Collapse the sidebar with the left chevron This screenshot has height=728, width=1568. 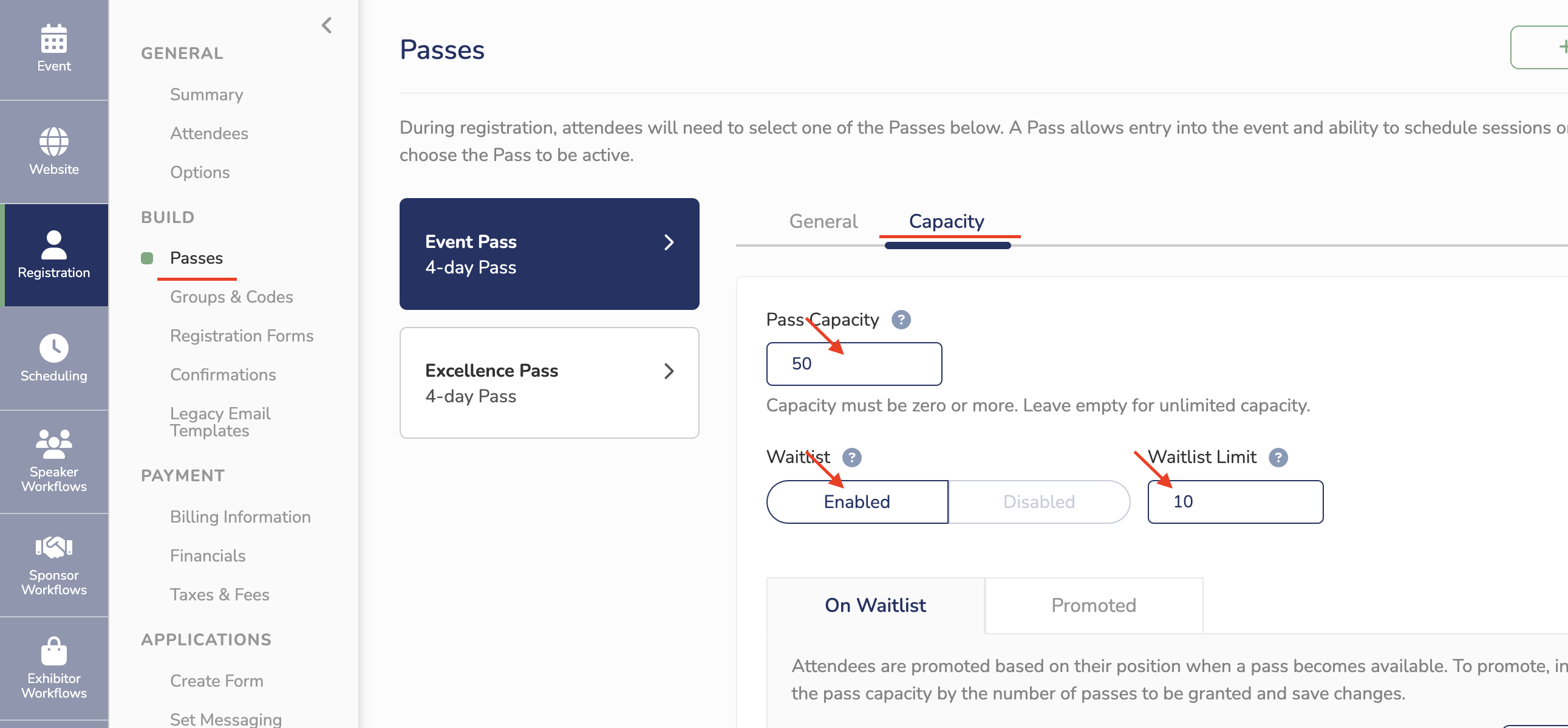click(327, 25)
